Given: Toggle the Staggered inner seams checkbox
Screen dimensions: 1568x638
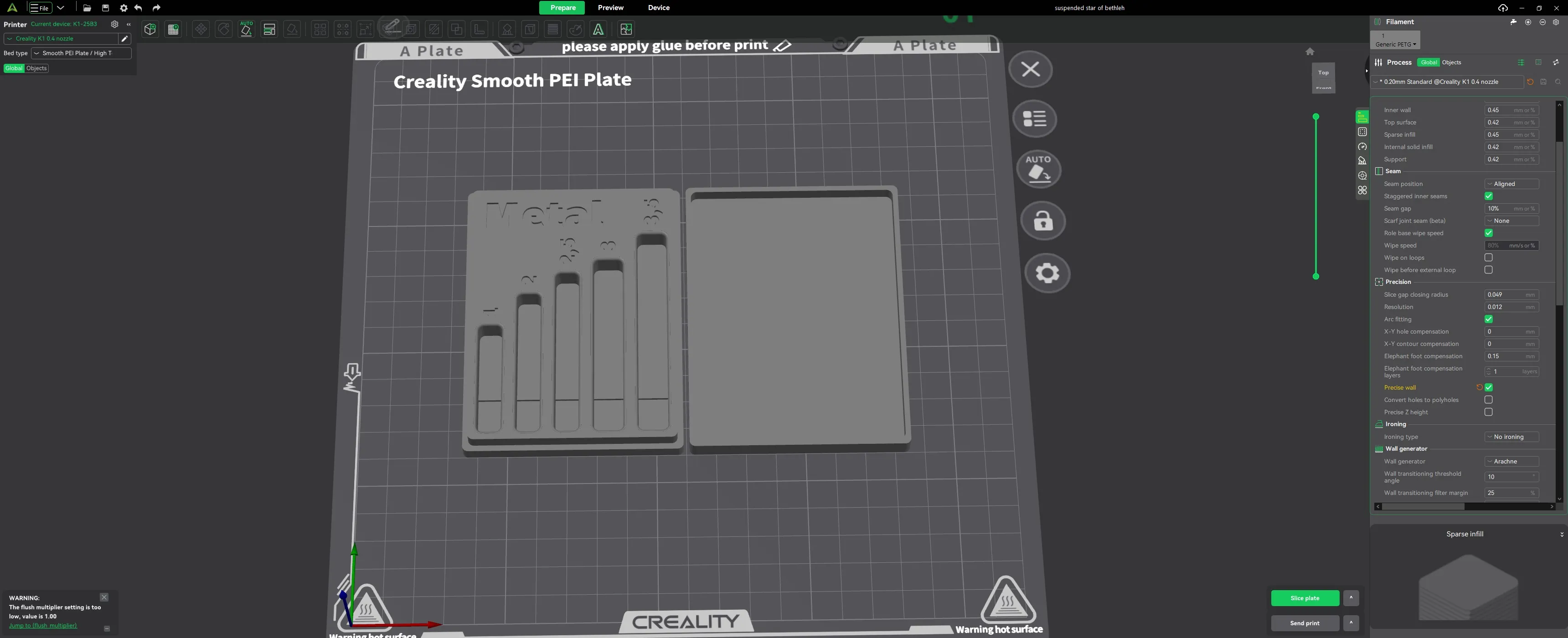Looking at the screenshot, I should [1488, 196].
